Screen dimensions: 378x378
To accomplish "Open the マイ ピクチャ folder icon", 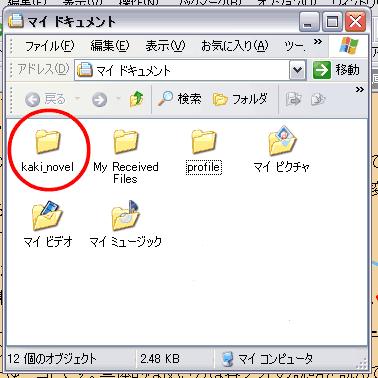I will coord(282,141).
